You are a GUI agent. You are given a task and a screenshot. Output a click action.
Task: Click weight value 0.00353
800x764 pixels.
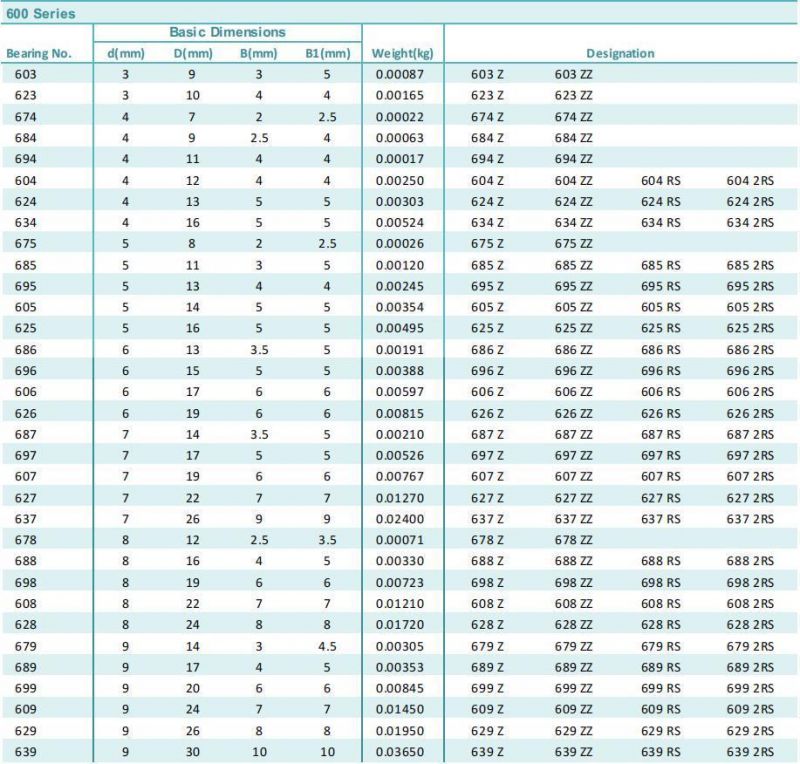[x=400, y=668]
